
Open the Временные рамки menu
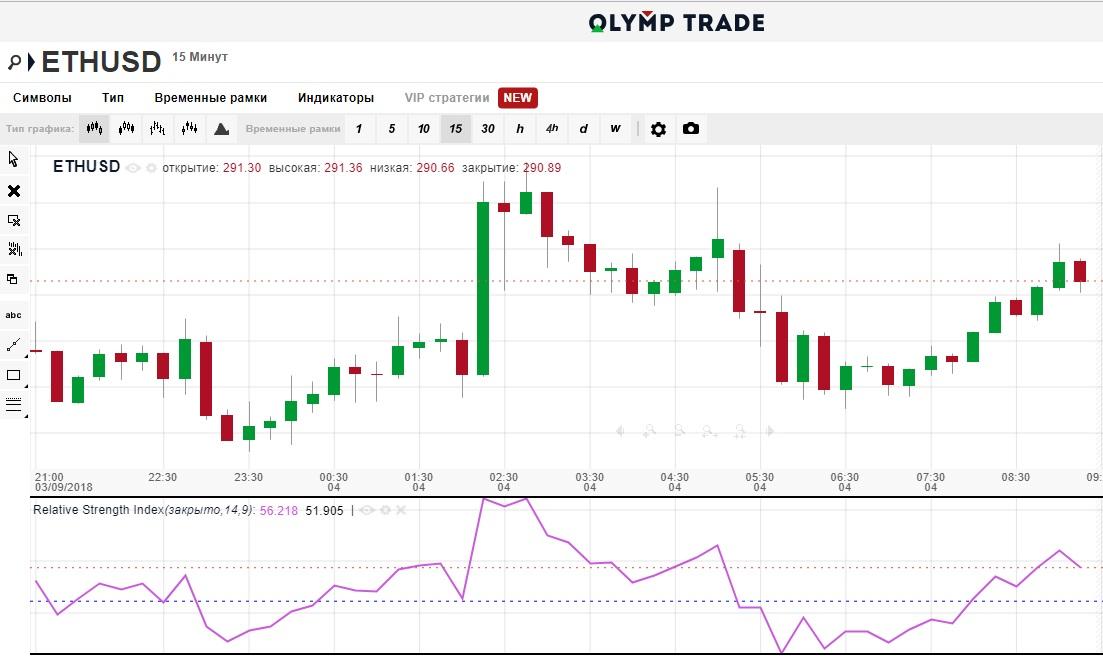click(210, 98)
